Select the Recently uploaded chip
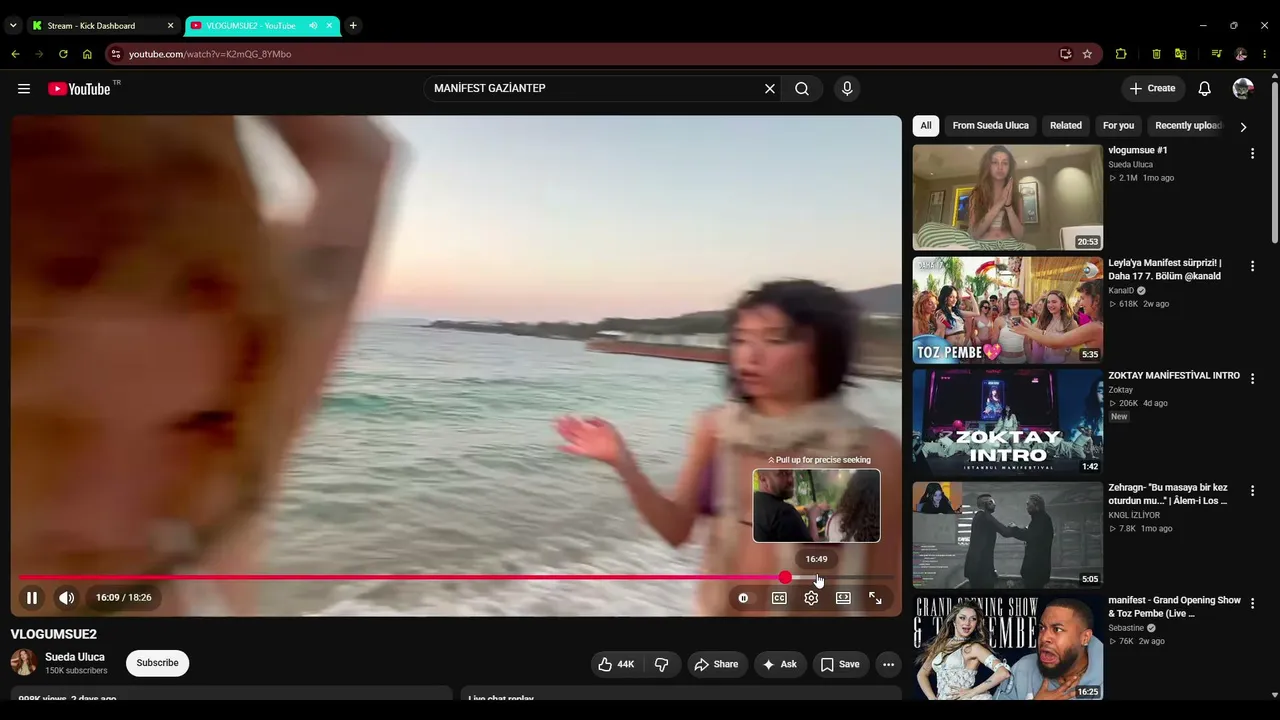The height and width of the screenshot is (720, 1280). coord(1188,126)
